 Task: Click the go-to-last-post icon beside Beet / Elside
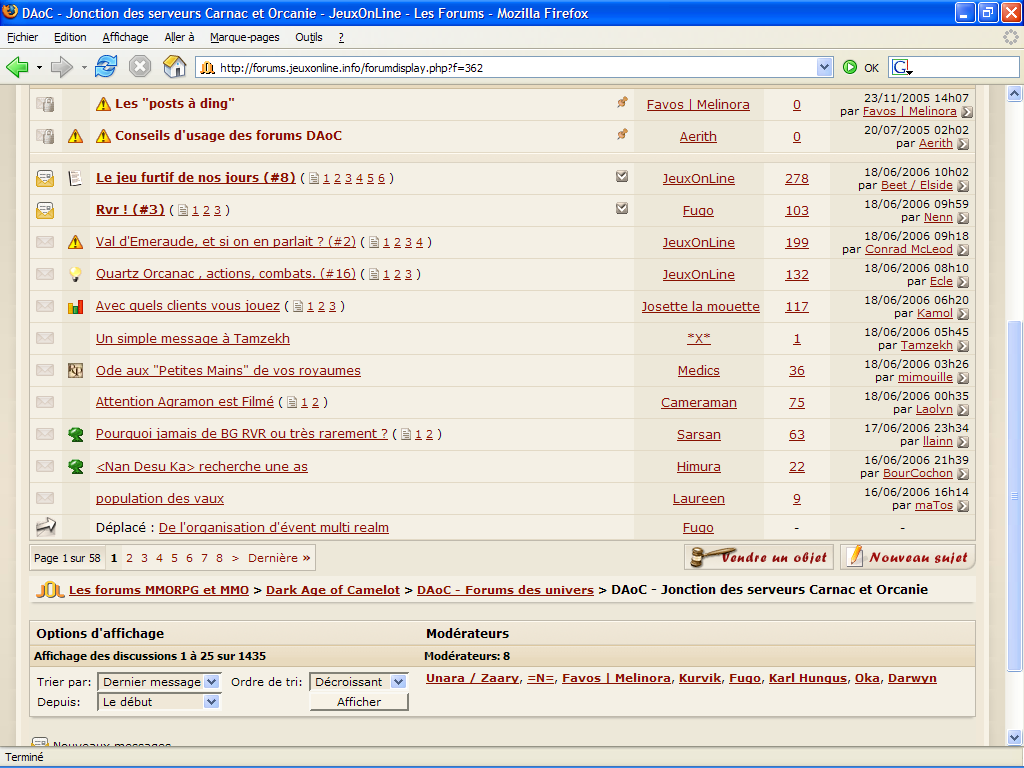pos(963,186)
